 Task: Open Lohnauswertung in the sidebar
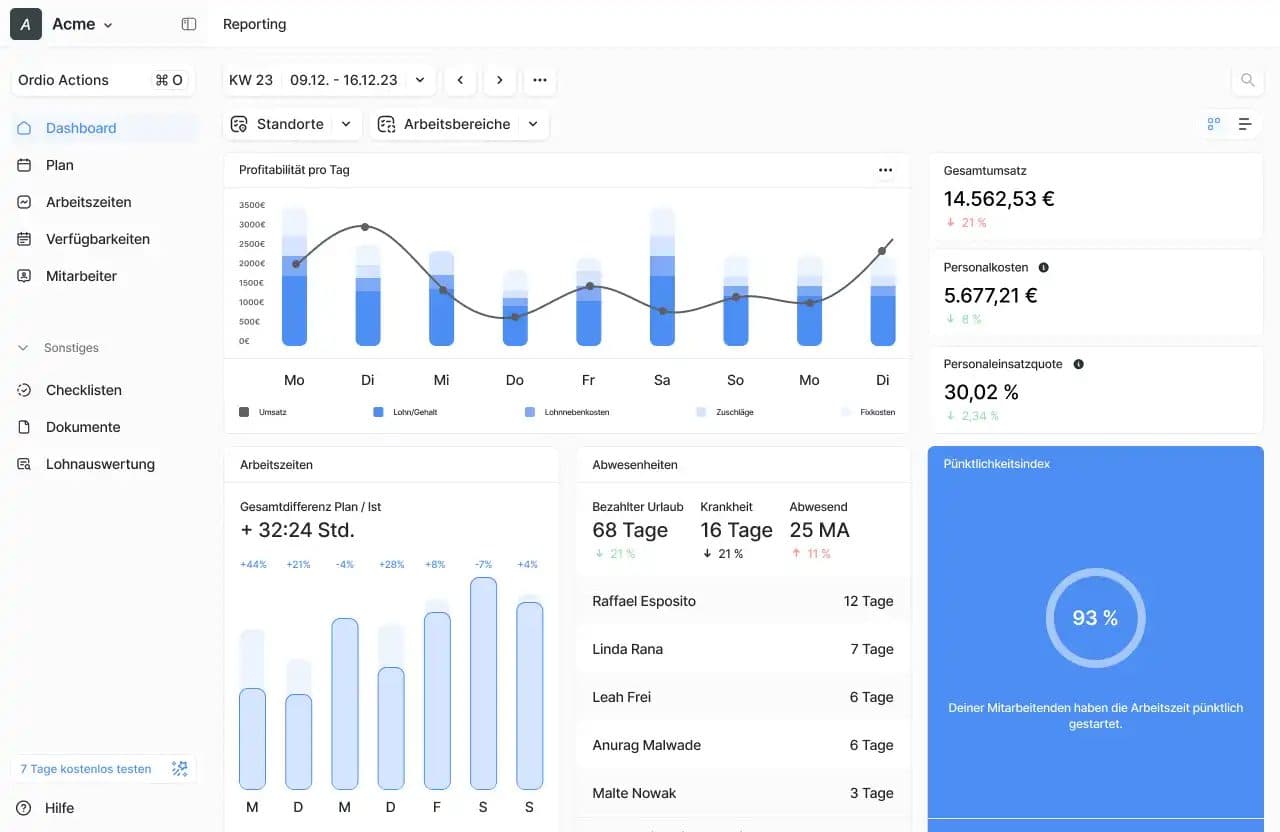[103, 464]
